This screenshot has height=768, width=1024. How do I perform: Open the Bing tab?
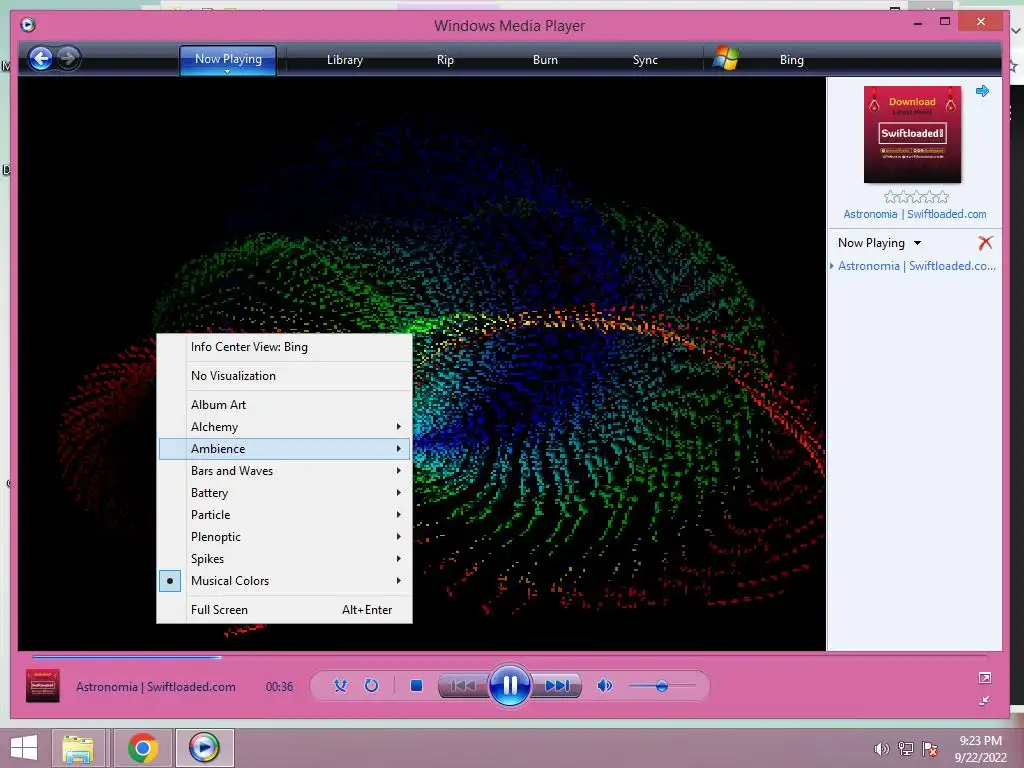coord(792,59)
